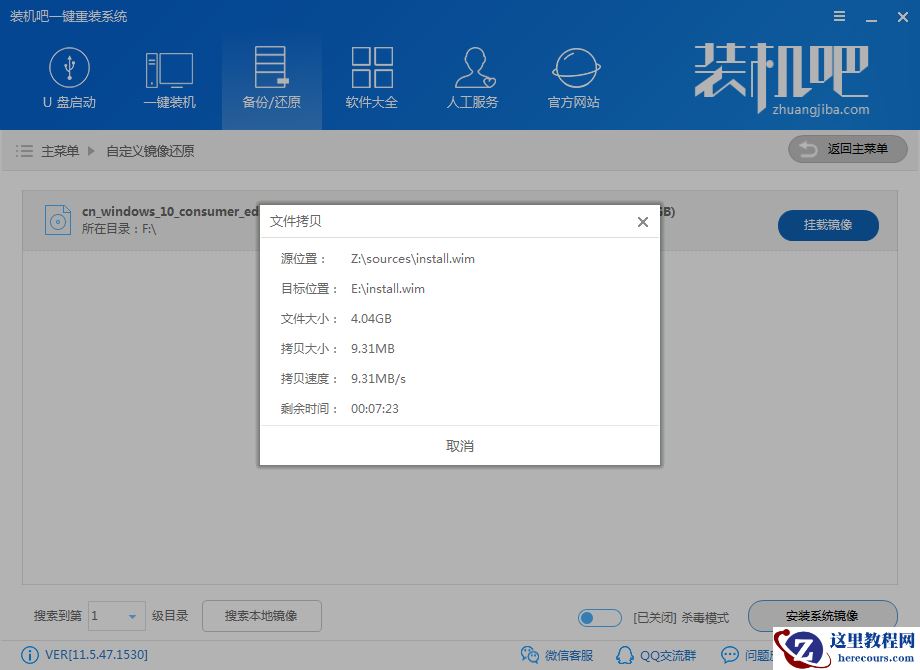The image size is (920, 670).
Task: Open the 软件大全 software center
Action: (x=372, y=78)
